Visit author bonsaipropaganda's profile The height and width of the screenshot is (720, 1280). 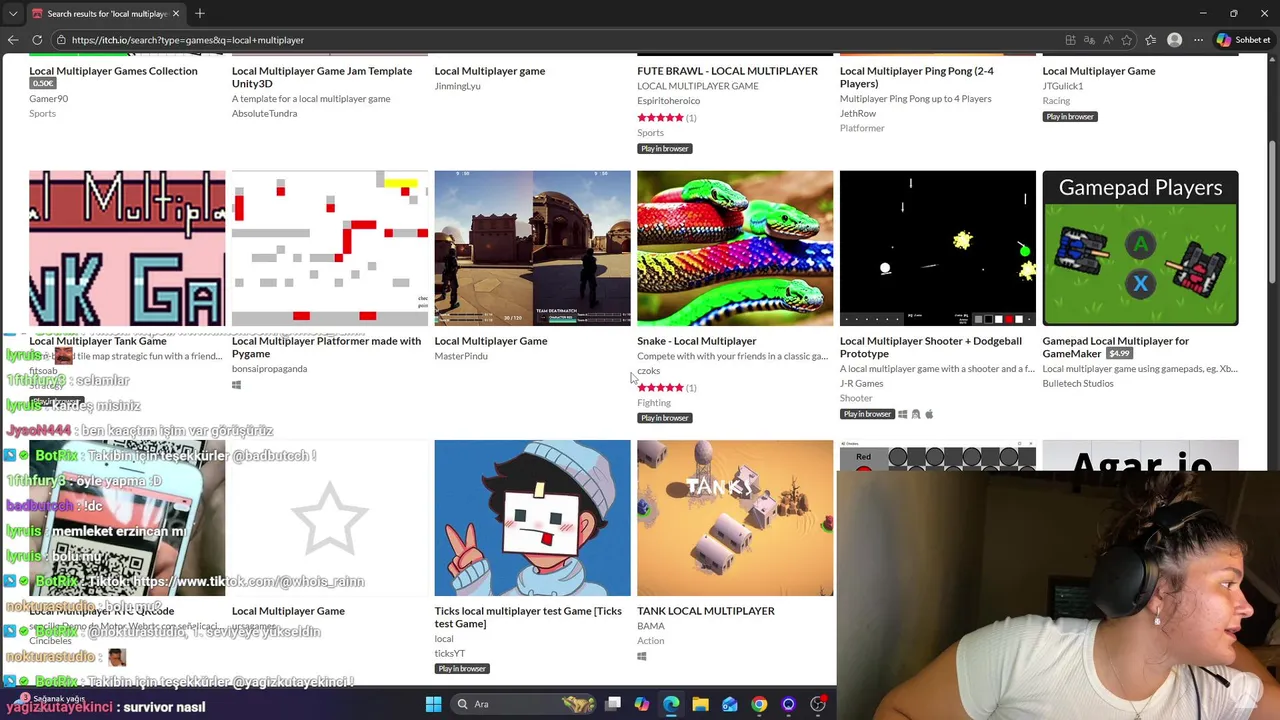point(269,369)
